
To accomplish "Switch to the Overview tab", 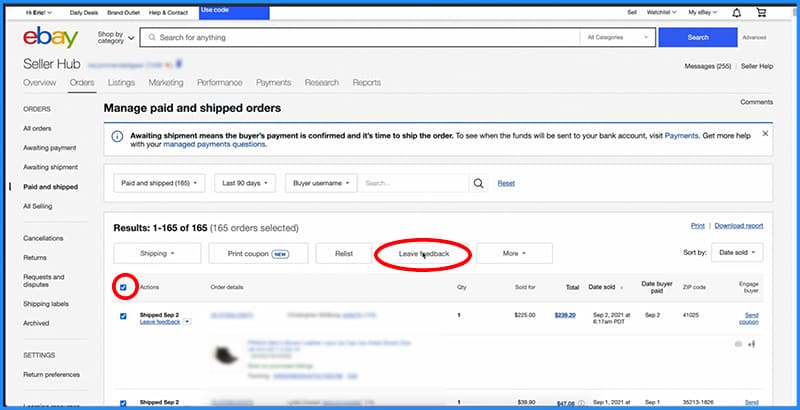I will tap(39, 83).
